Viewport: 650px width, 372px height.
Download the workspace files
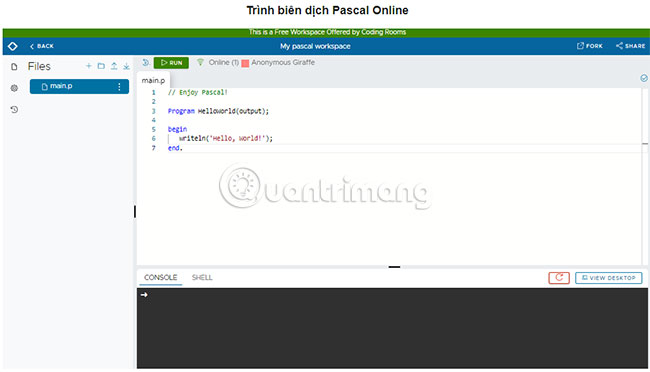tap(126, 66)
